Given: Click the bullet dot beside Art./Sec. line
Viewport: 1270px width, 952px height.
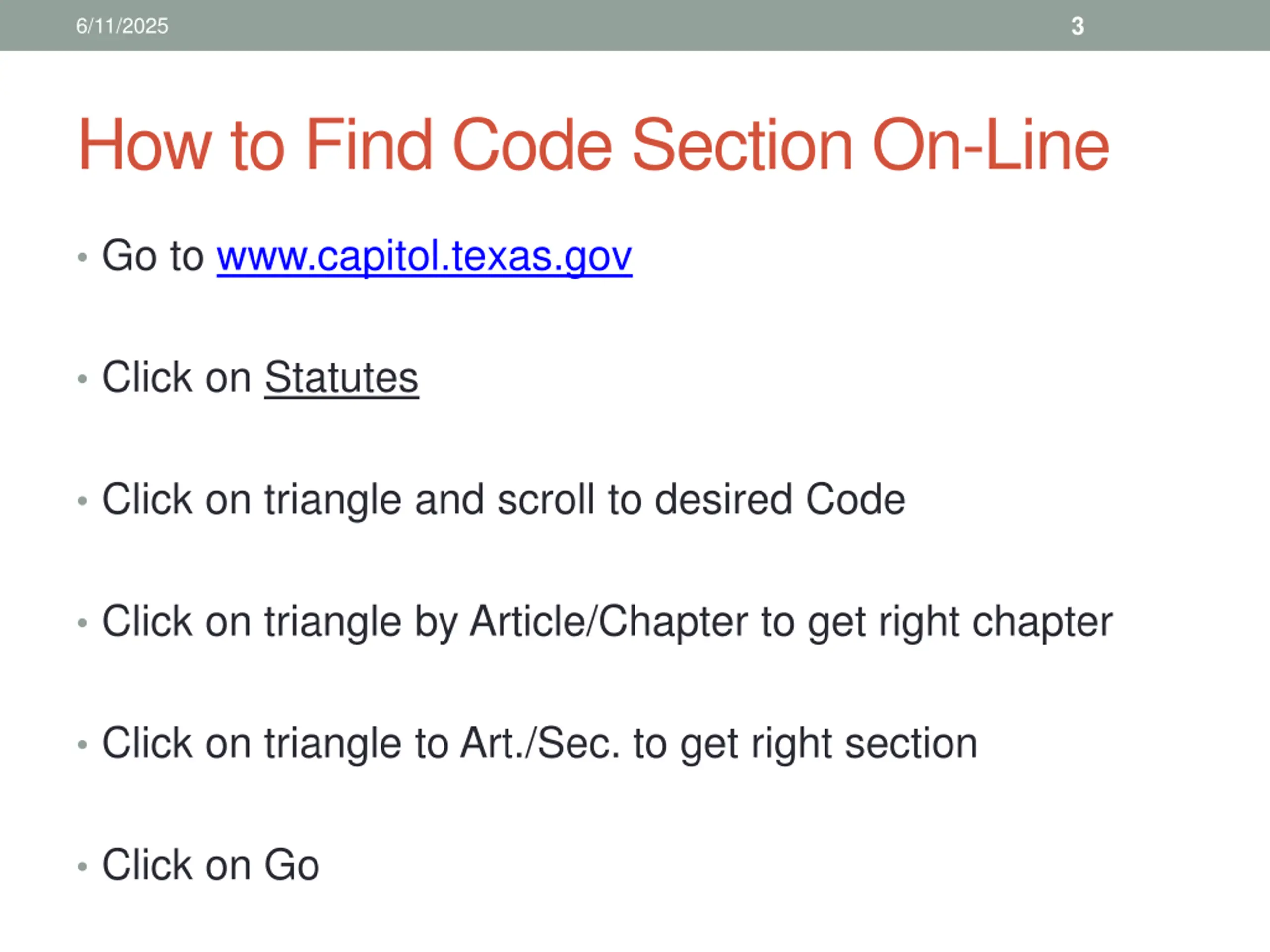Looking at the screenshot, I should [x=83, y=744].
